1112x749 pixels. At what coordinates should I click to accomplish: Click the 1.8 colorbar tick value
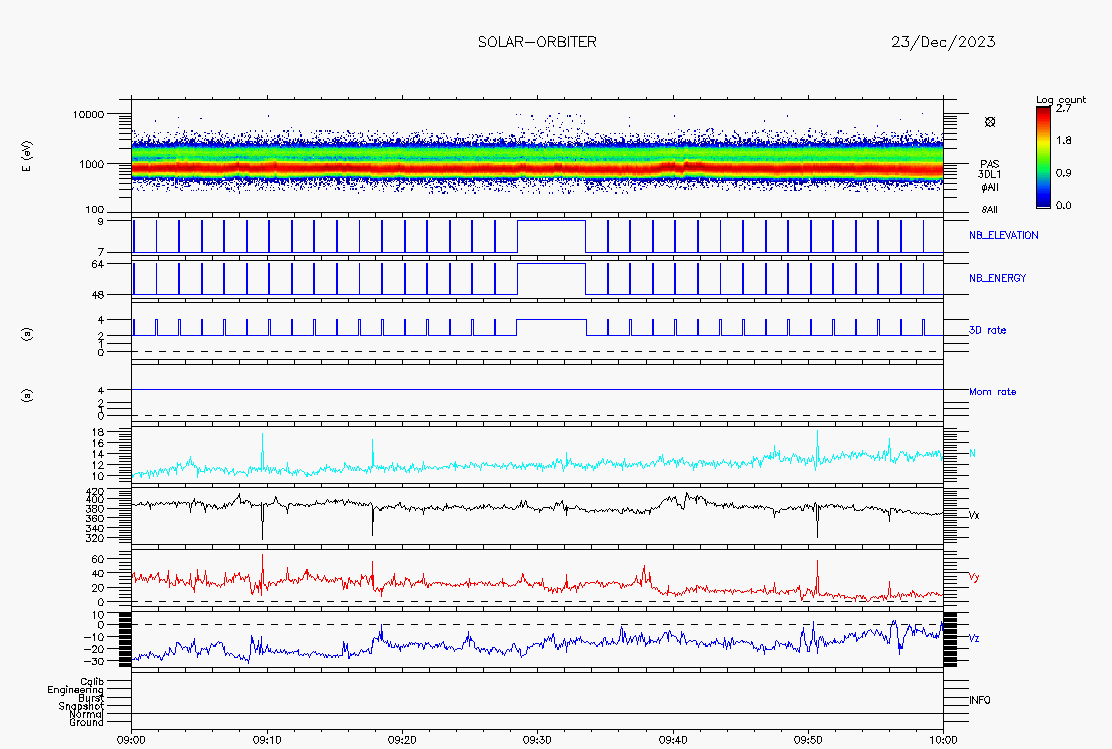coord(1063,140)
